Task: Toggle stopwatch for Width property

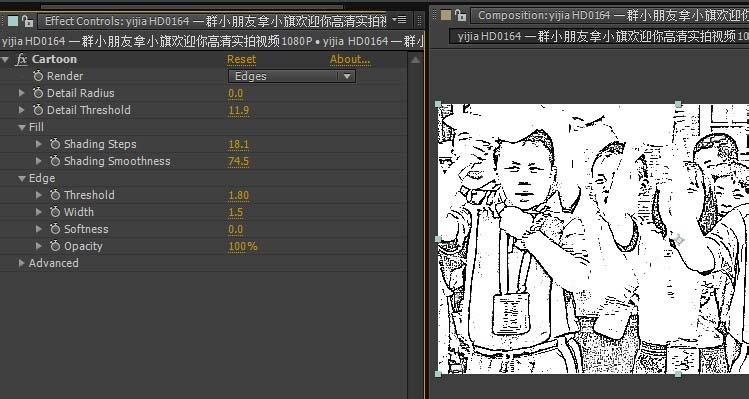Action: tap(55, 213)
